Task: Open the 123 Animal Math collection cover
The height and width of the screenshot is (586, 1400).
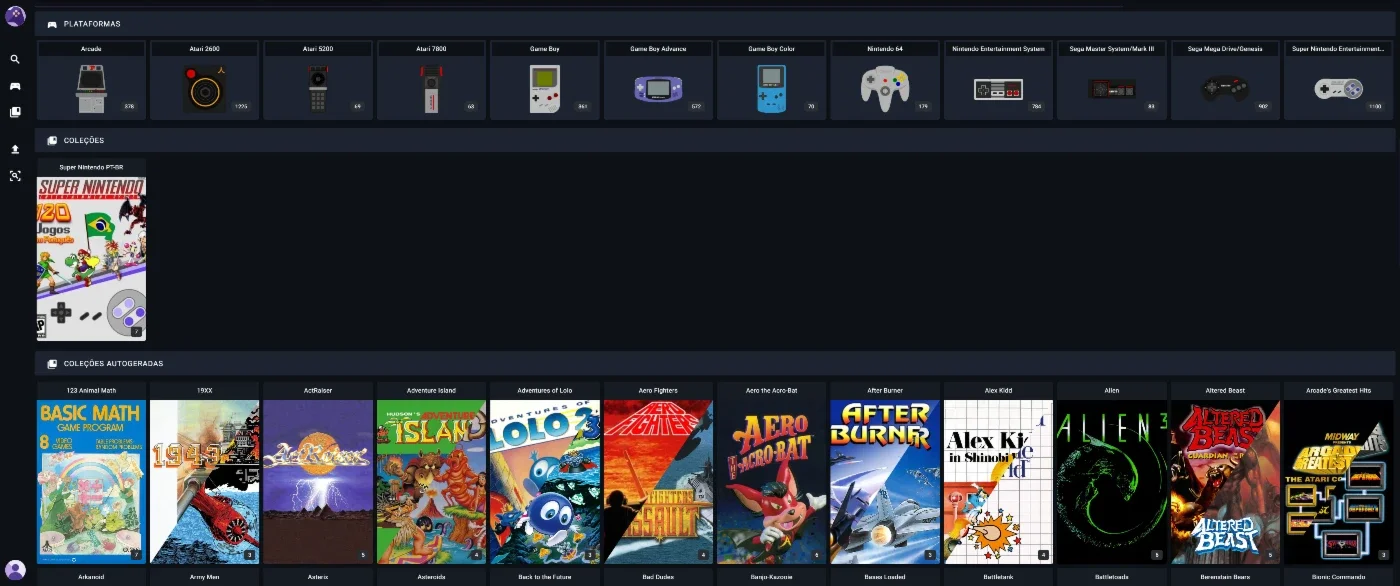Action: pyautogui.click(x=91, y=482)
